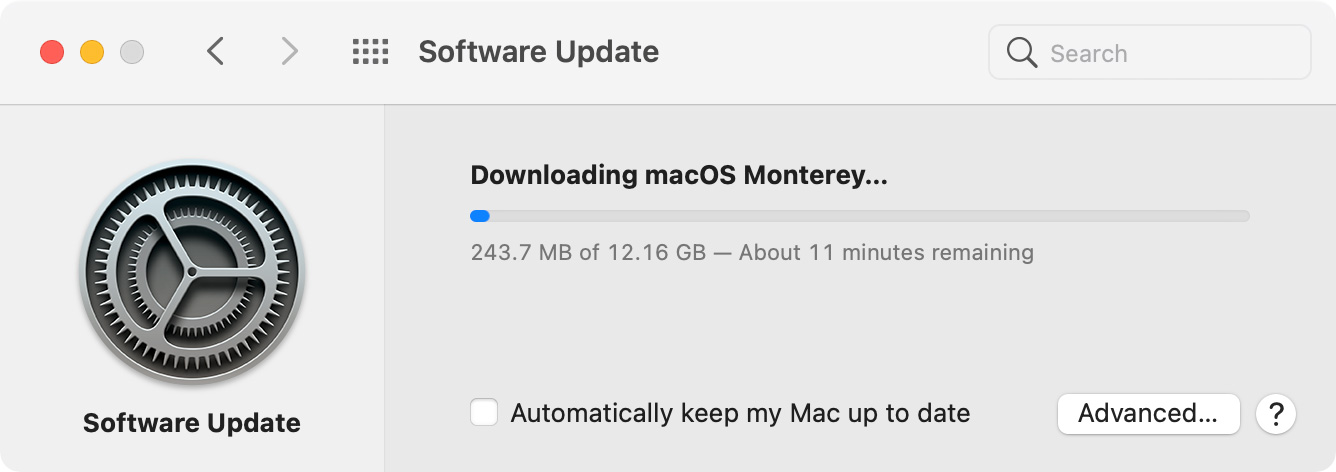This screenshot has height=472, width=1336.
Task: Go back using the left chevron
Action: click(215, 52)
